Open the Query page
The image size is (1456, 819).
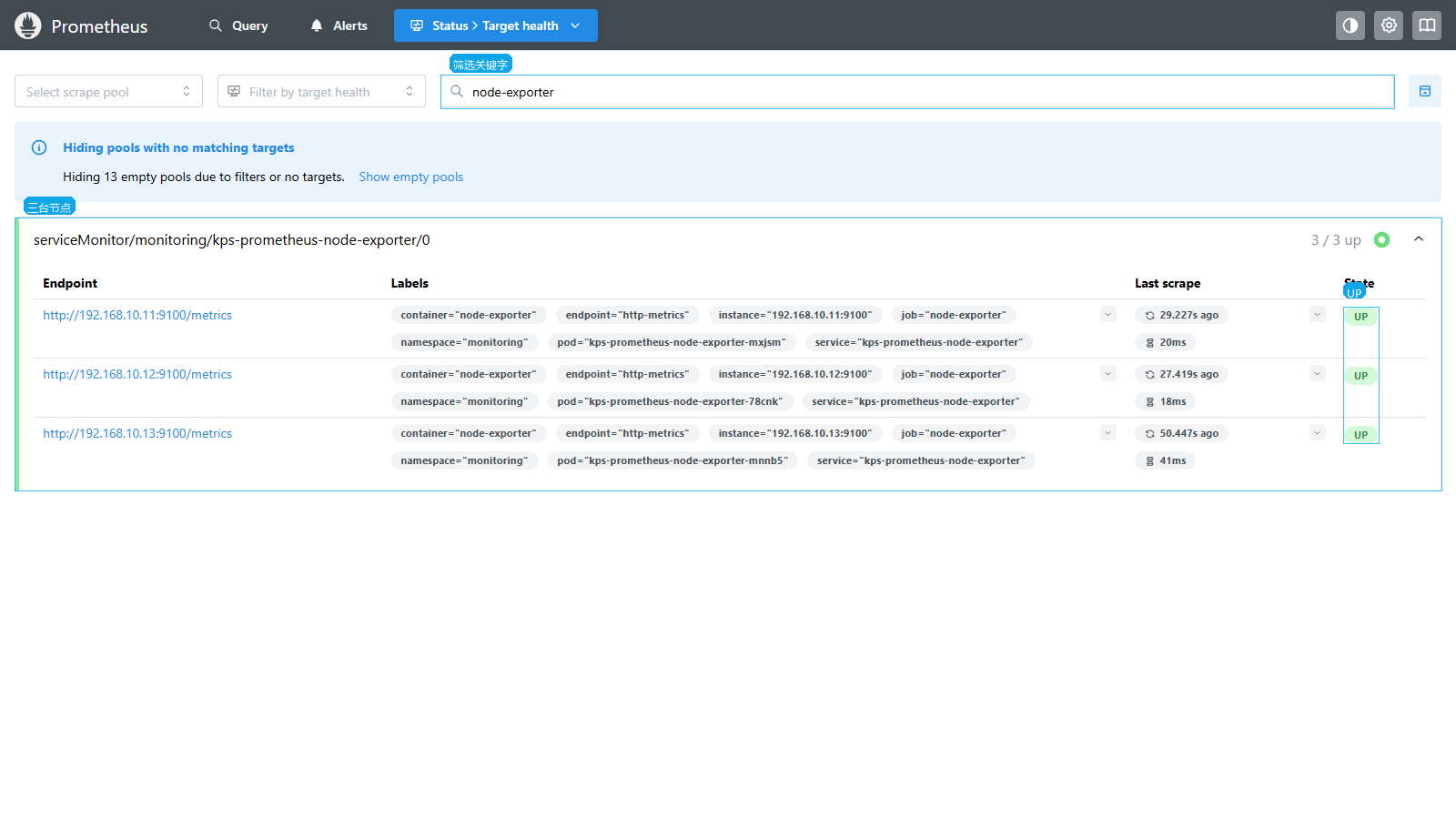[x=238, y=25]
